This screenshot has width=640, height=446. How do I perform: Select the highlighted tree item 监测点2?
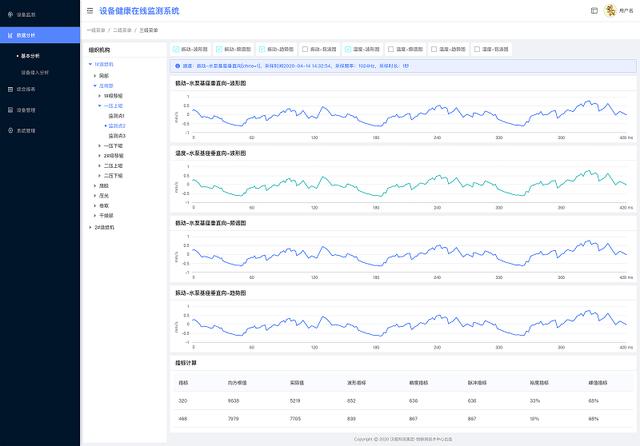tap(117, 126)
